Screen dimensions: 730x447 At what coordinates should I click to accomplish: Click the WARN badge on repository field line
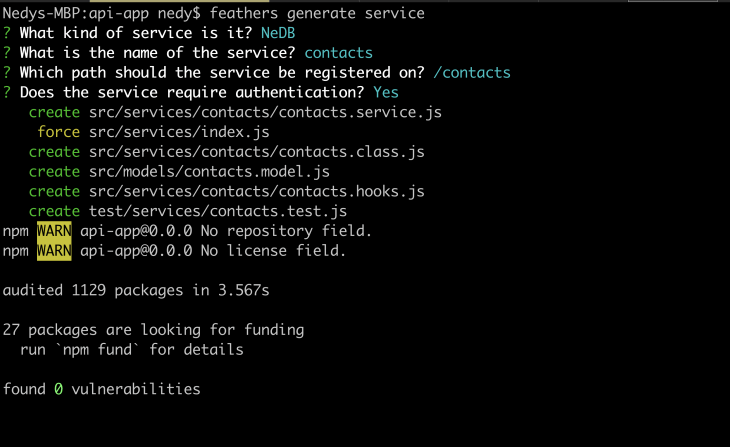[x=54, y=231]
